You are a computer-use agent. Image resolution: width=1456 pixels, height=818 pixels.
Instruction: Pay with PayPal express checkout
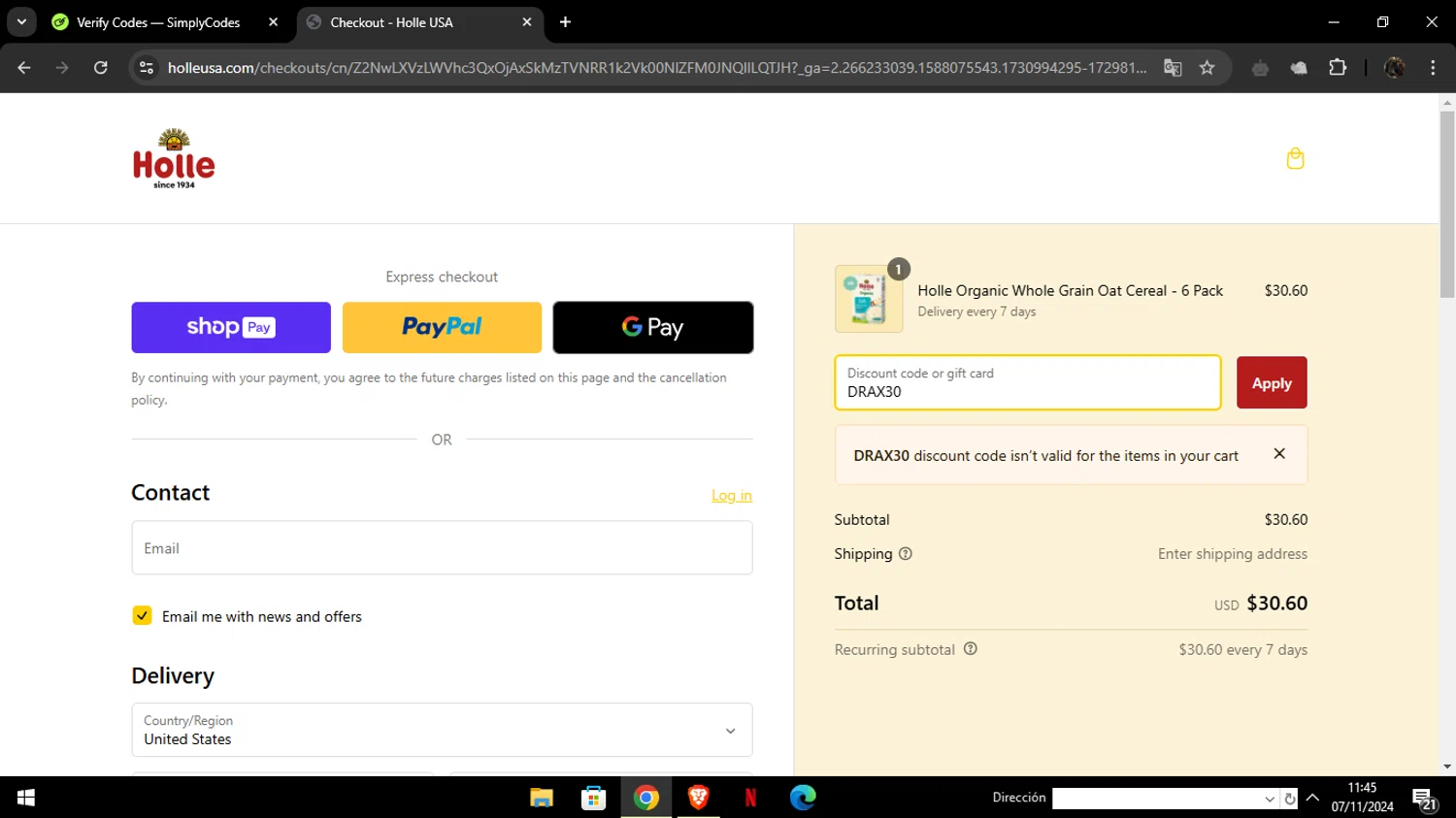pyautogui.click(x=442, y=327)
